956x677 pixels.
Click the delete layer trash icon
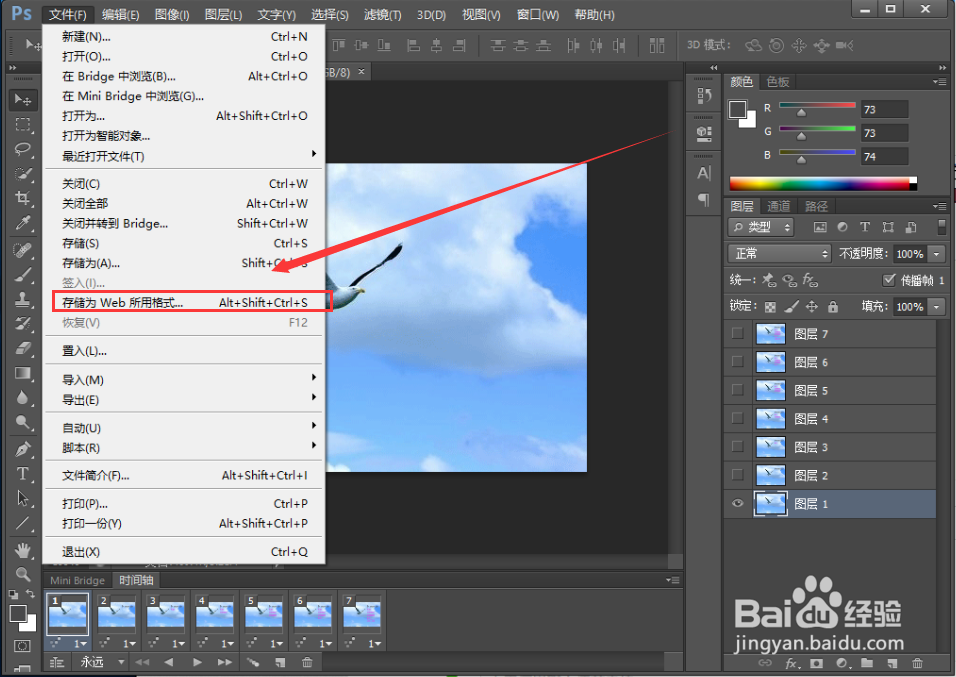point(917,663)
